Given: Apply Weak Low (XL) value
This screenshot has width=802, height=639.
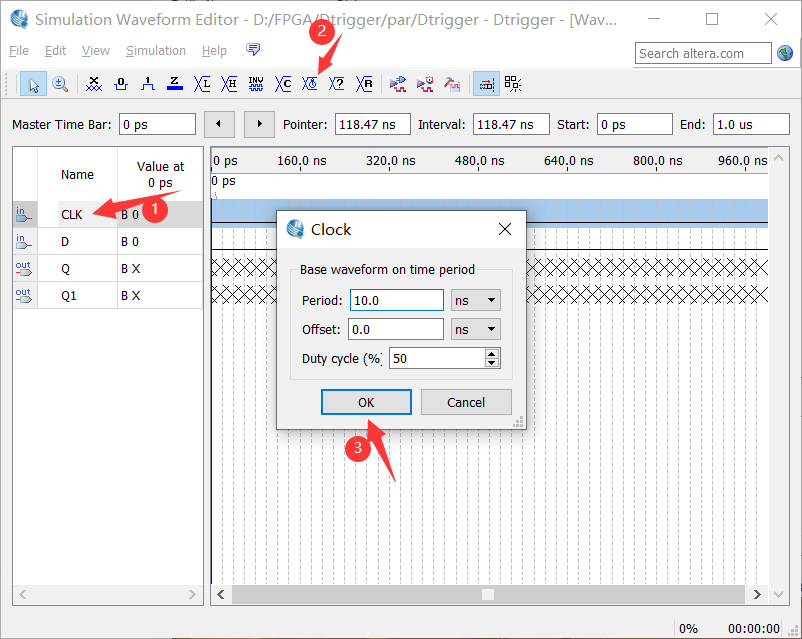Looking at the screenshot, I should 202,84.
